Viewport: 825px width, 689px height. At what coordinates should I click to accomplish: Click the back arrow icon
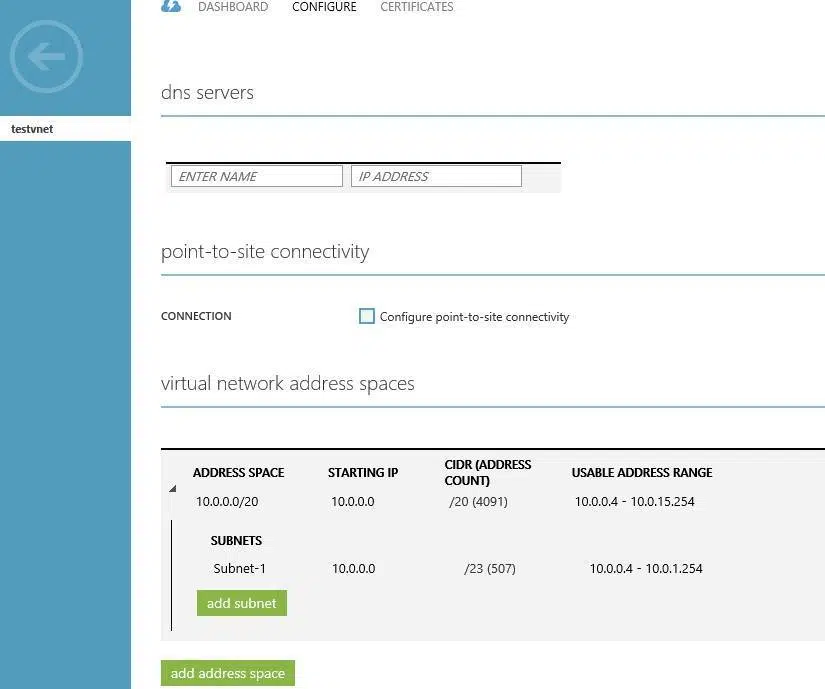pyautogui.click(x=46, y=57)
